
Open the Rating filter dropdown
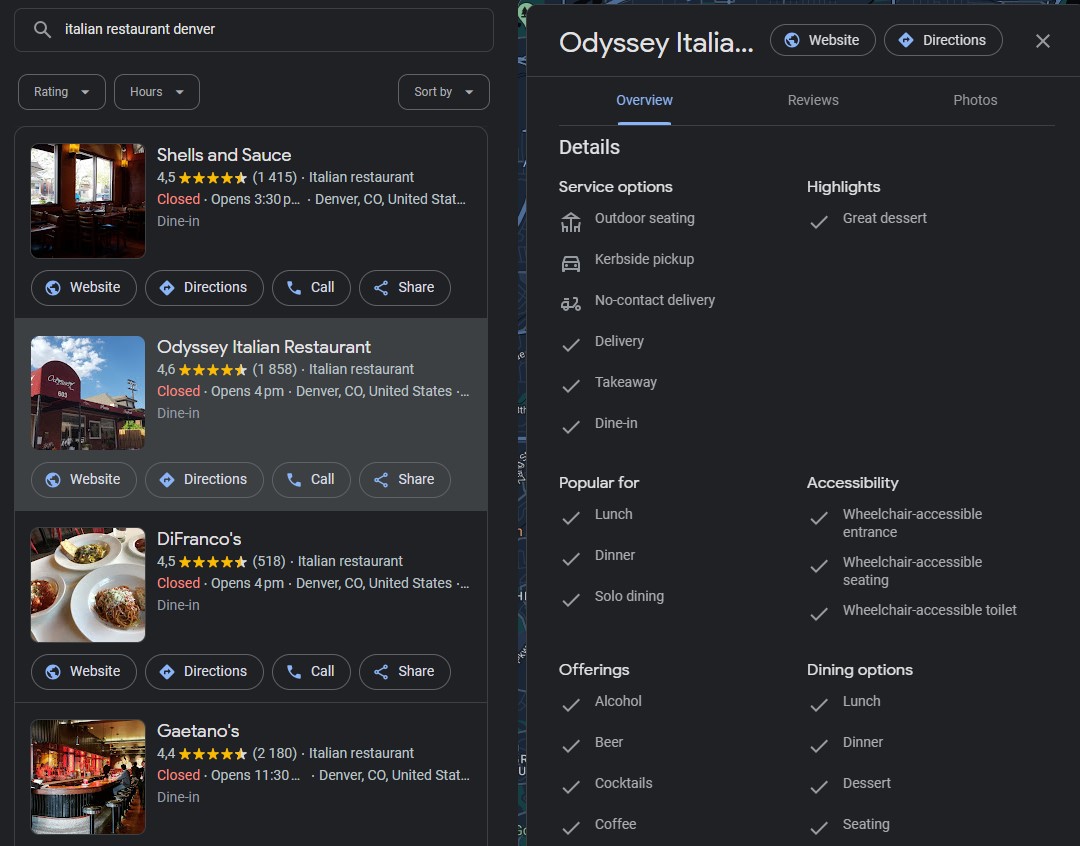(x=62, y=92)
